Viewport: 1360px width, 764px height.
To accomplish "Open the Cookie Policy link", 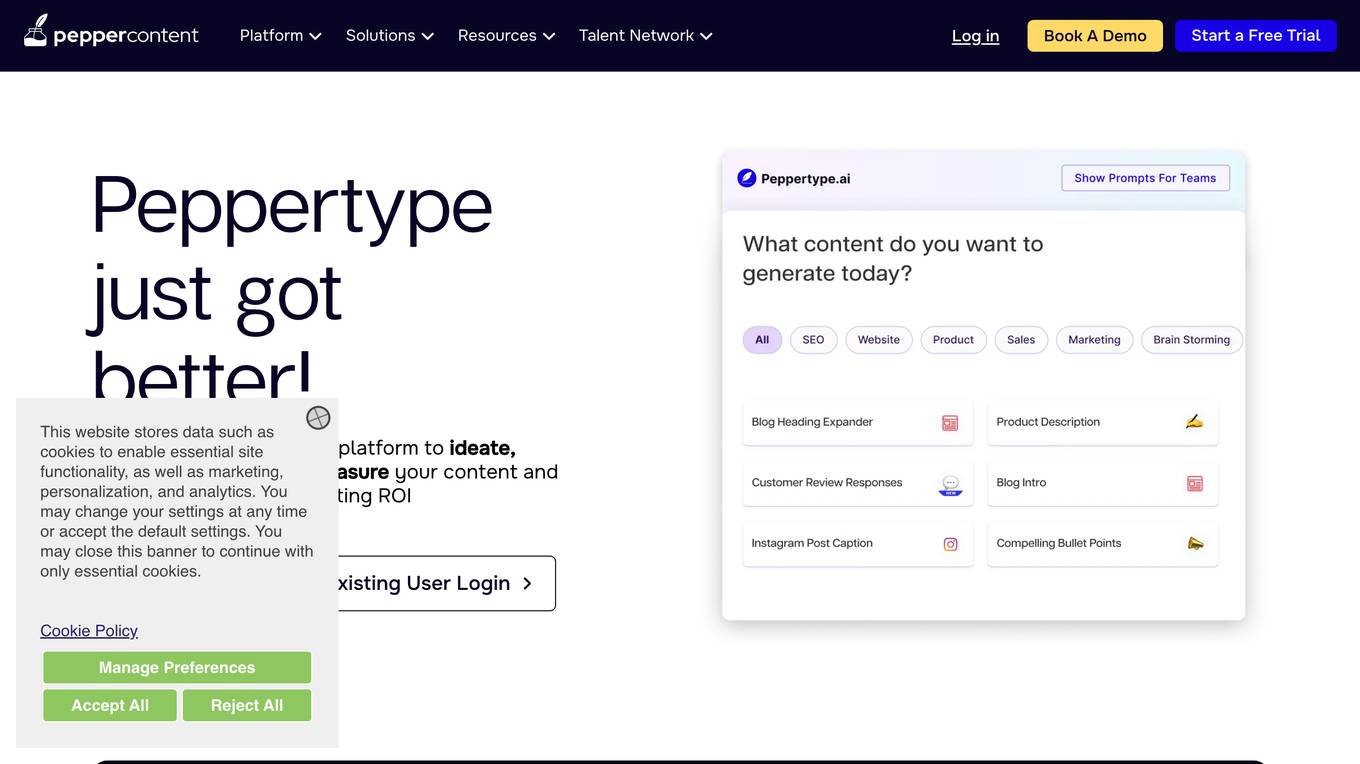I will [x=89, y=630].
